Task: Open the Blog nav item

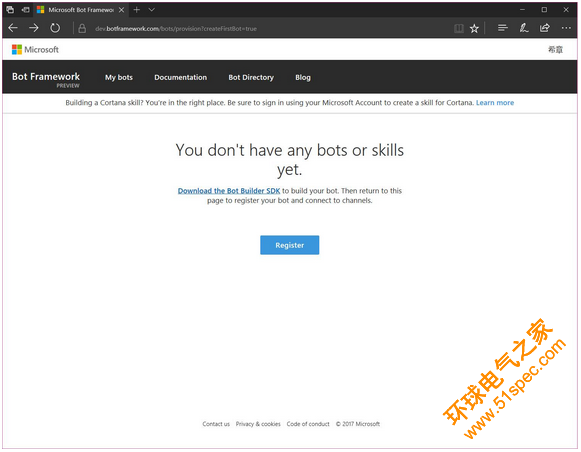Action: coord(303,78)
